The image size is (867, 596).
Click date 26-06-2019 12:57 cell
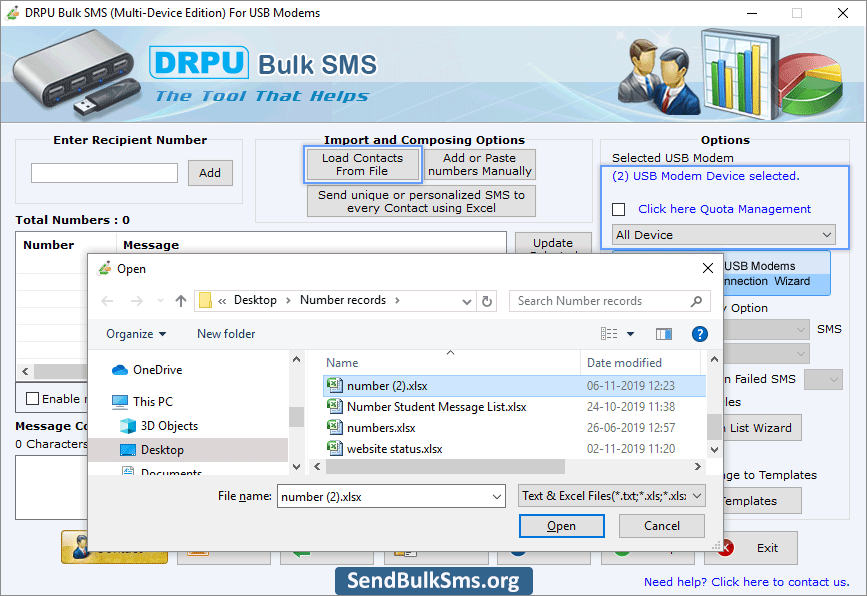[x=630, y=427]
